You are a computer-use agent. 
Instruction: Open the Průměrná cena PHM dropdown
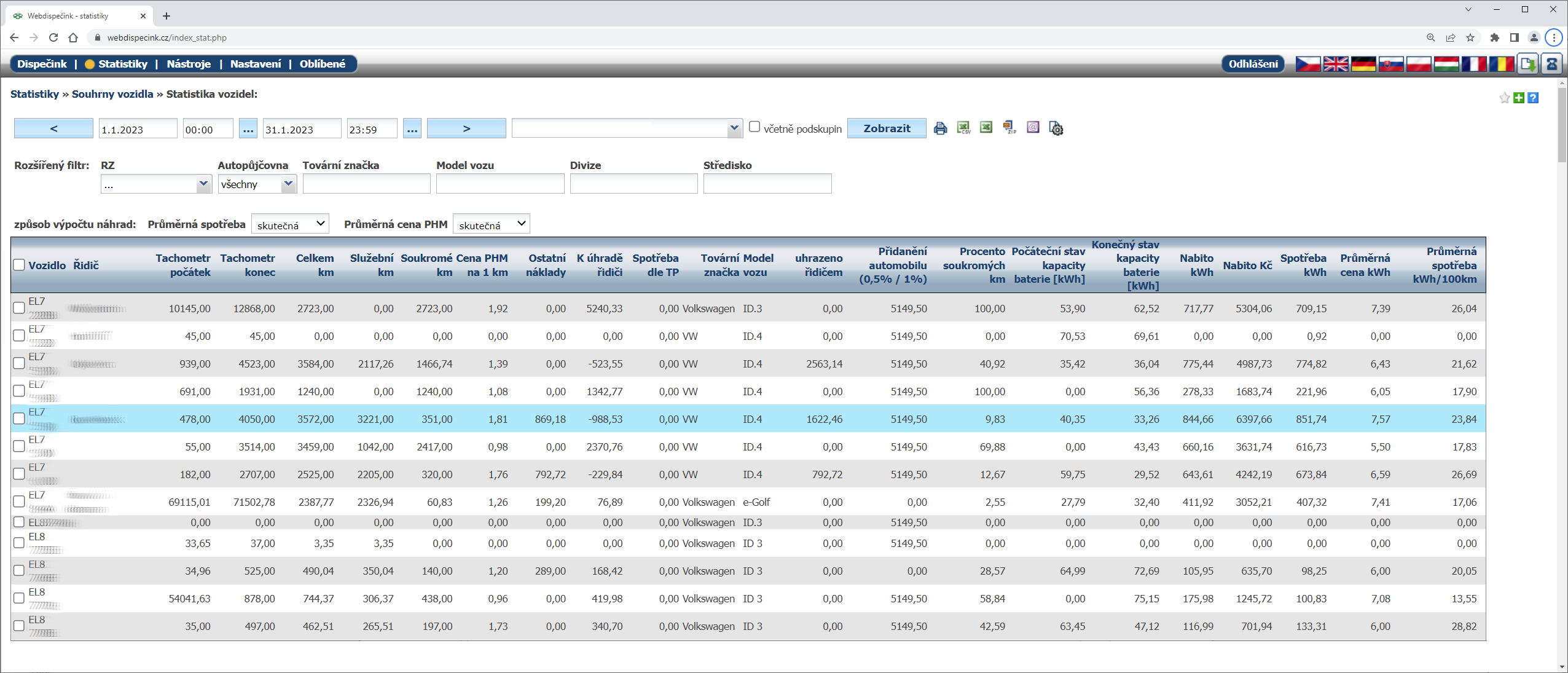[x=491, y=224]
